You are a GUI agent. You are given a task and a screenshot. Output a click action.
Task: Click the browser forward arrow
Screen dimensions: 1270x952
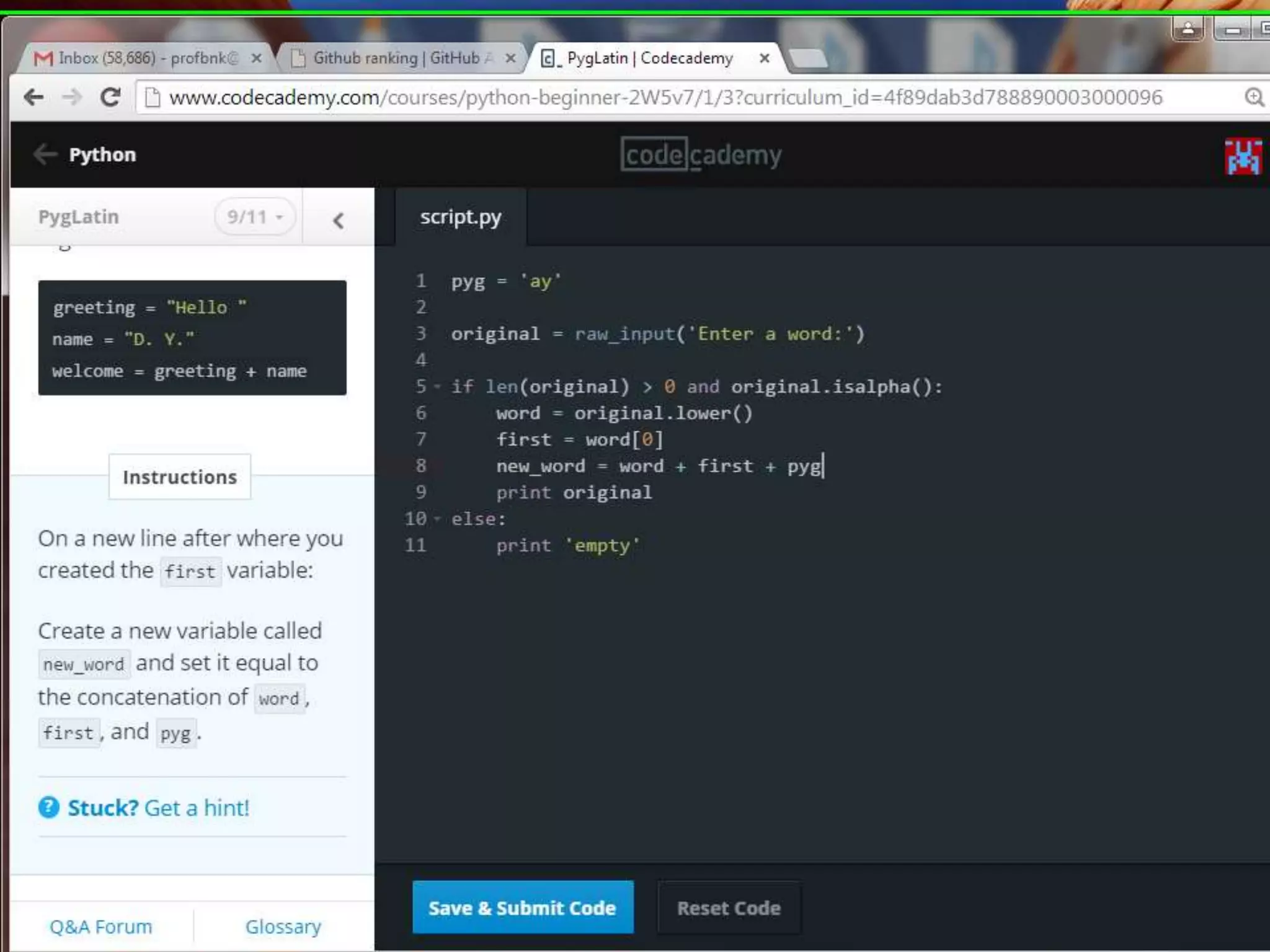click(72, 97)
